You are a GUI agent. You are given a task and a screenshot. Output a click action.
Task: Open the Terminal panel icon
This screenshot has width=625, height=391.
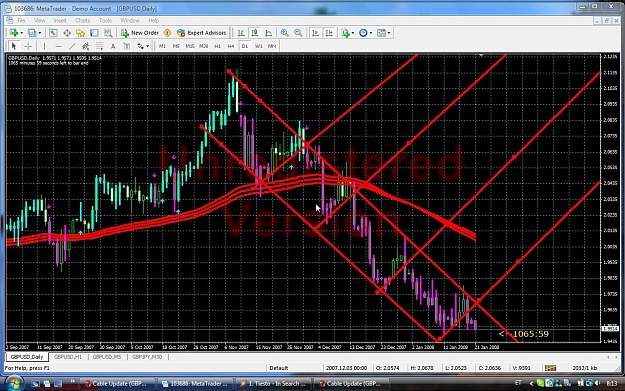[x=94, y=33]
